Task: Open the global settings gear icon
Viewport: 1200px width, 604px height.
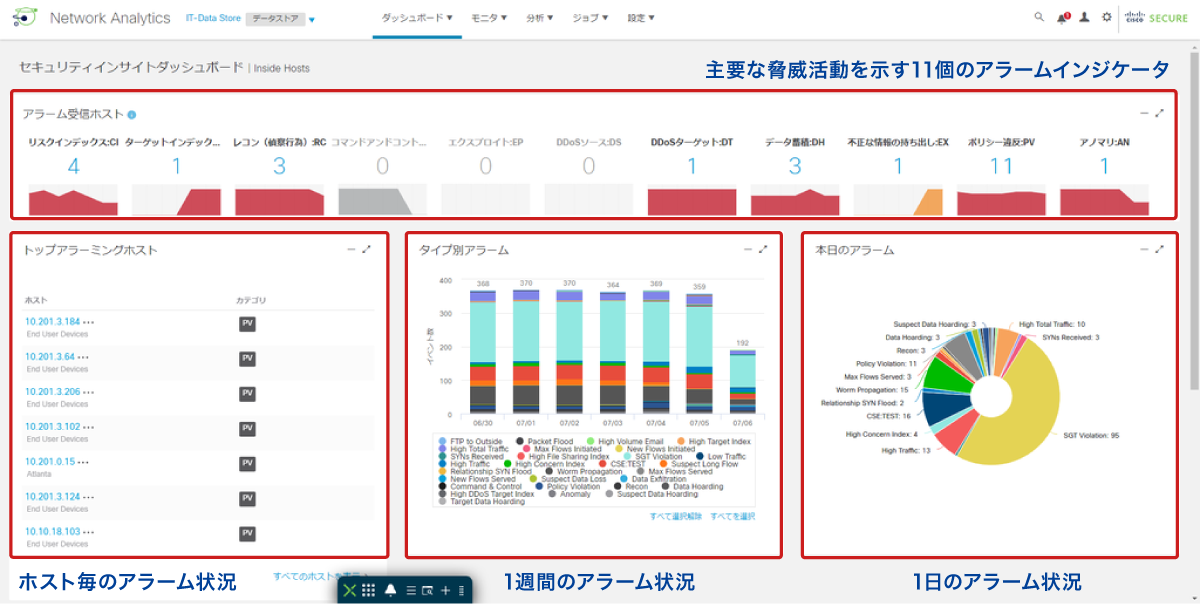Action: (1106, 17)
